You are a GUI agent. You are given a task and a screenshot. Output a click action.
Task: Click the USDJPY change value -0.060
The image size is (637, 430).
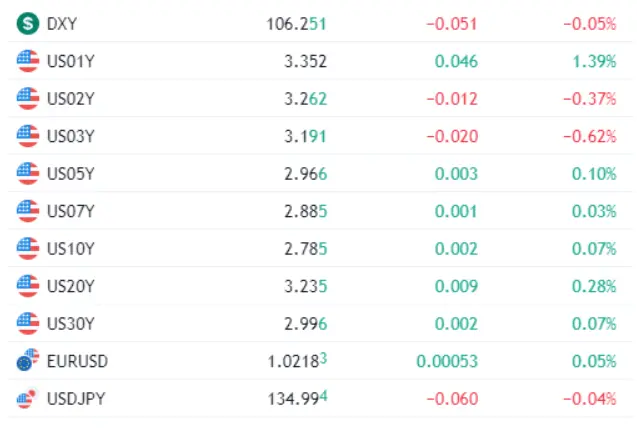click(x=452, y=399)
